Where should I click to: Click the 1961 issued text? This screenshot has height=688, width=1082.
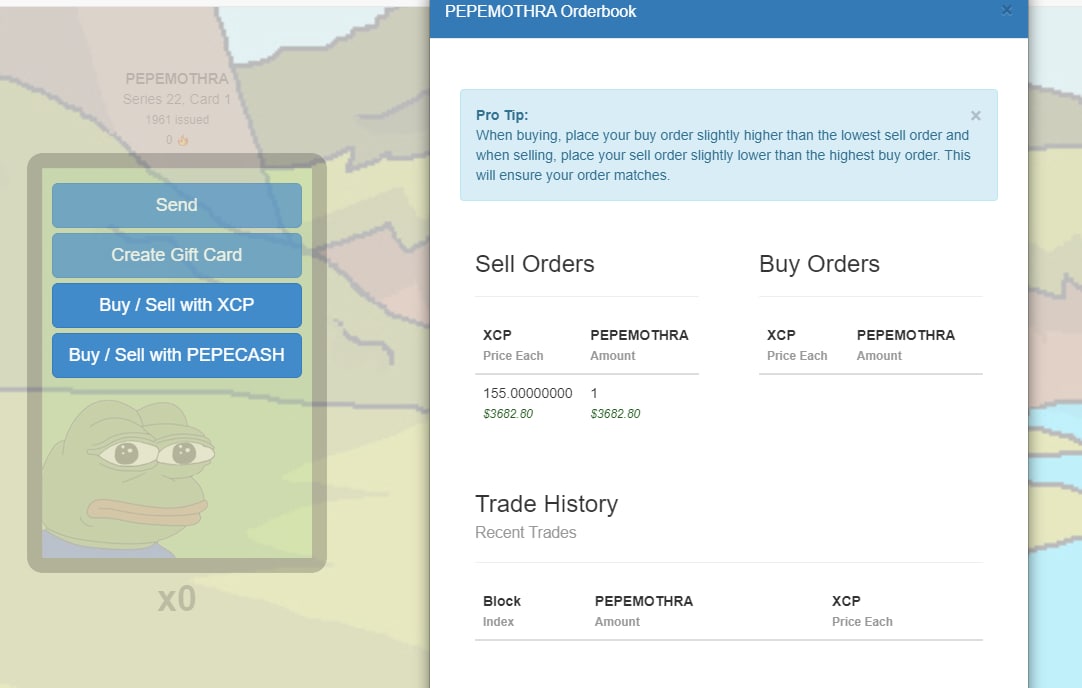[x=177, y=119]
